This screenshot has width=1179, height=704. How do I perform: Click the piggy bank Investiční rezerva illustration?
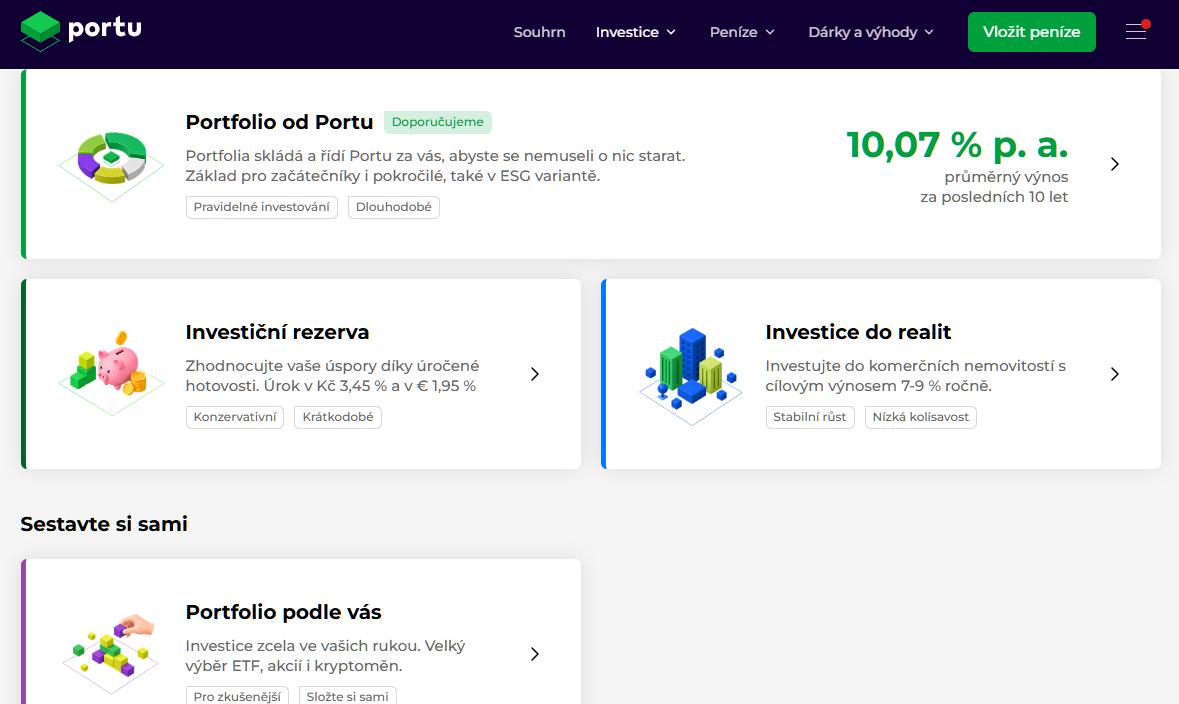point(111,373)
